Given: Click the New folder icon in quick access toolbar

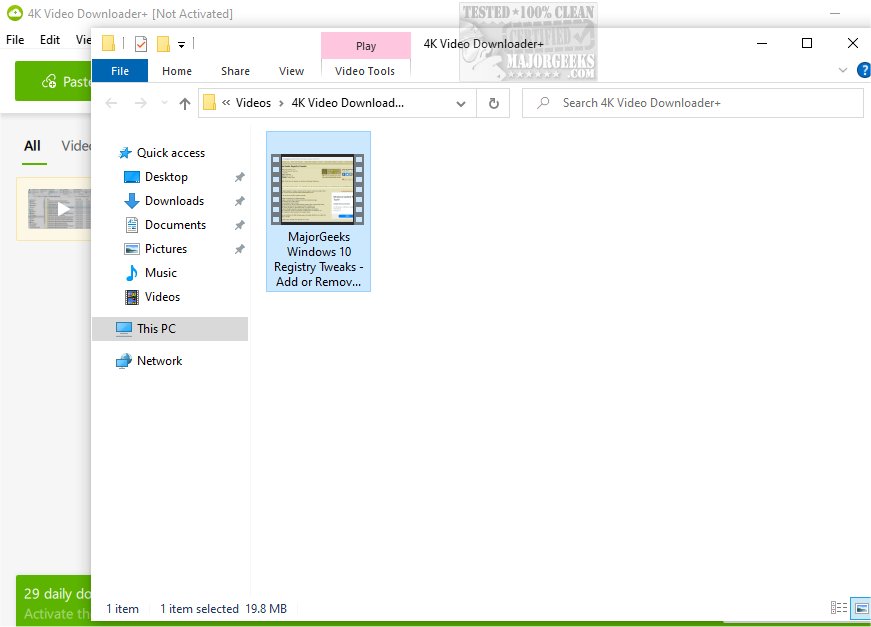Looking at the screenshot, I should coord(163,44).
